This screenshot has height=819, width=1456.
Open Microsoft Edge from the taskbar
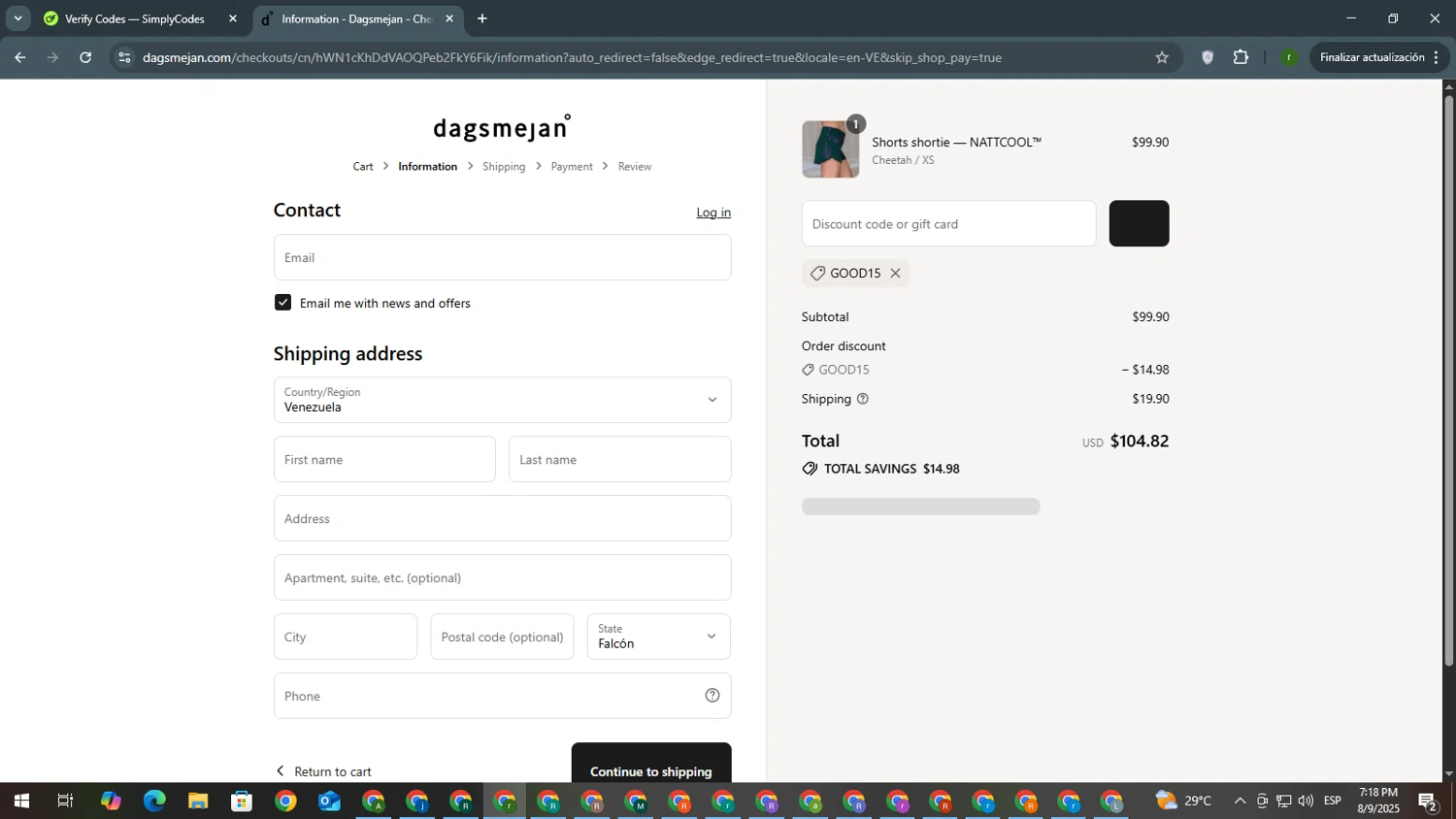tap(154, 802)
